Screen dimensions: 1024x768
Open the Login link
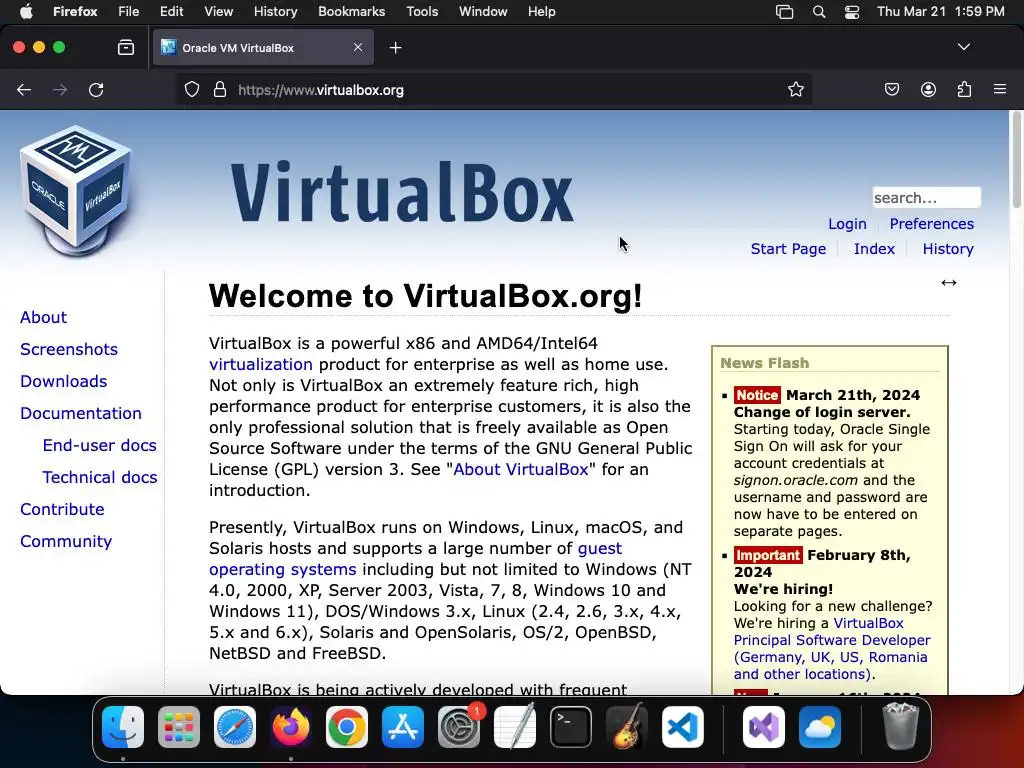tap(847, 224)
